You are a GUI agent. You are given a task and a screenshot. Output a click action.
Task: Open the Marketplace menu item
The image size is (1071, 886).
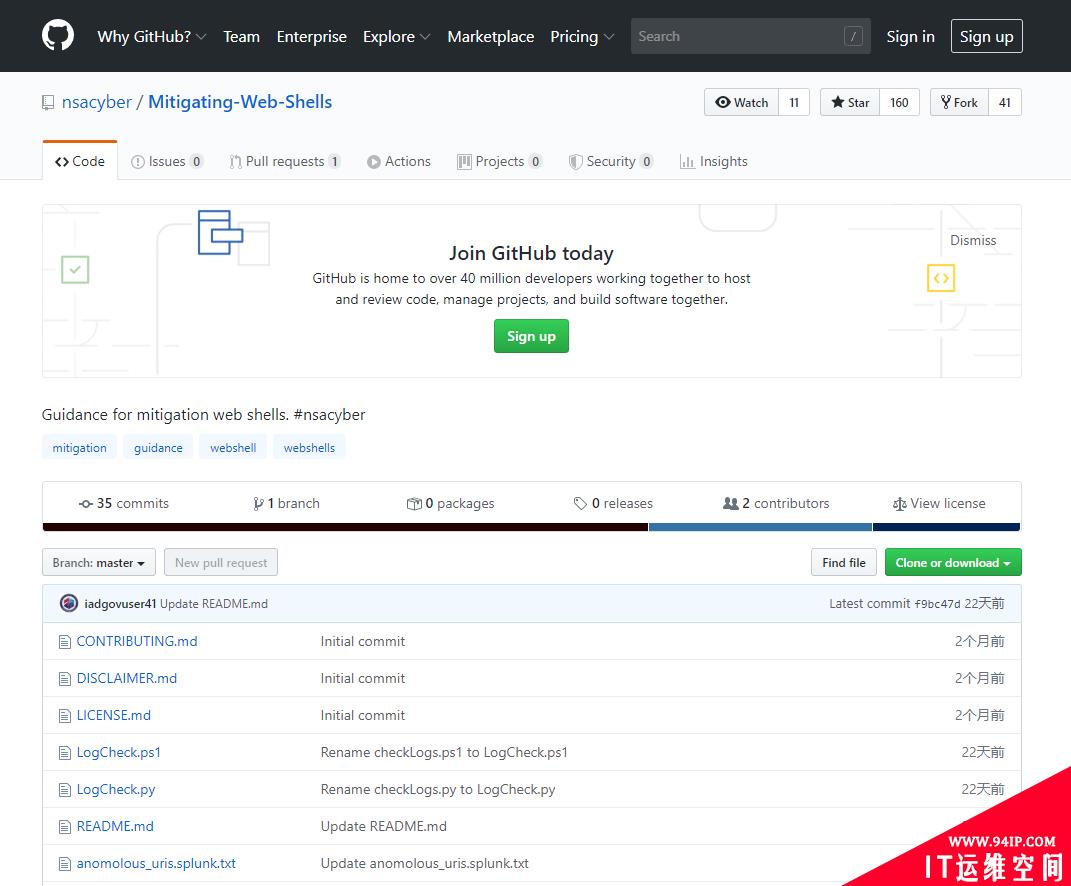(490, 36)
